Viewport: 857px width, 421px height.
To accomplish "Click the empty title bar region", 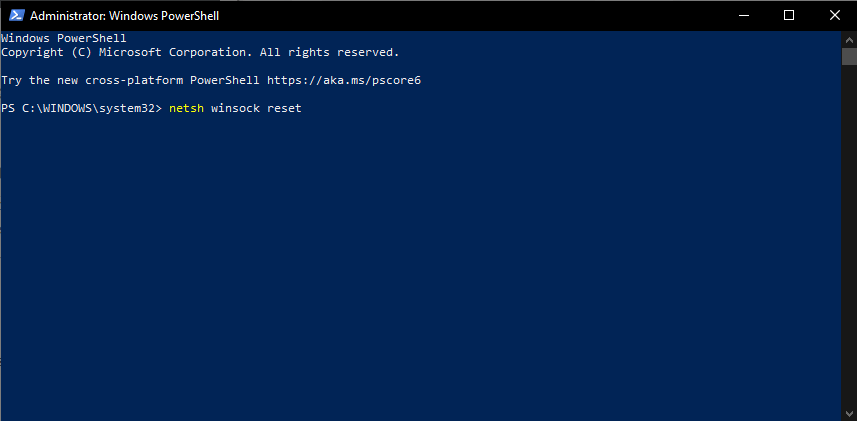I will (x=469, y=15).
